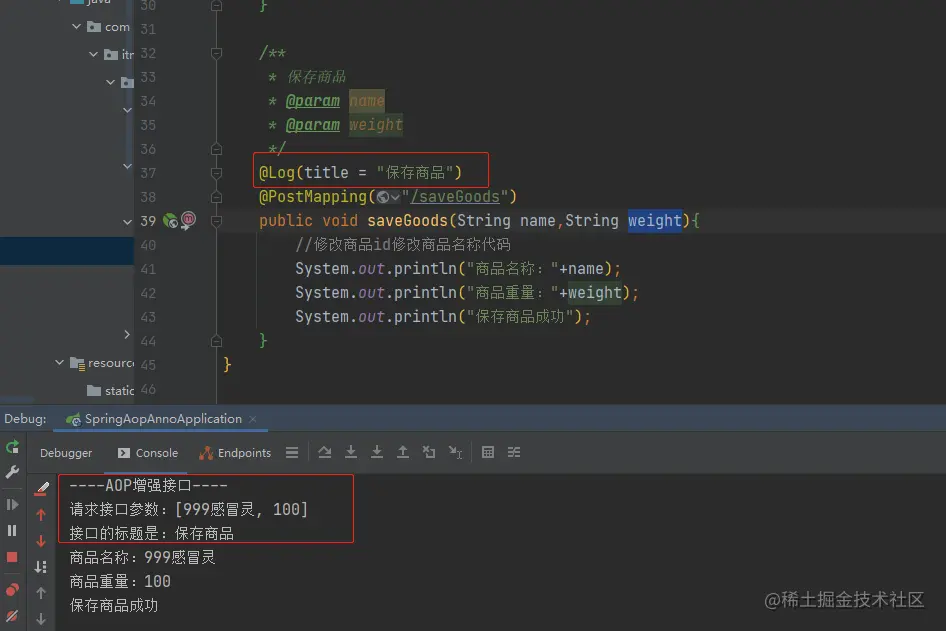Viewport: 946px width, 631px height.
Task: Toggle a breakpoint at line number 41
Action: click(x=148, y=269)
